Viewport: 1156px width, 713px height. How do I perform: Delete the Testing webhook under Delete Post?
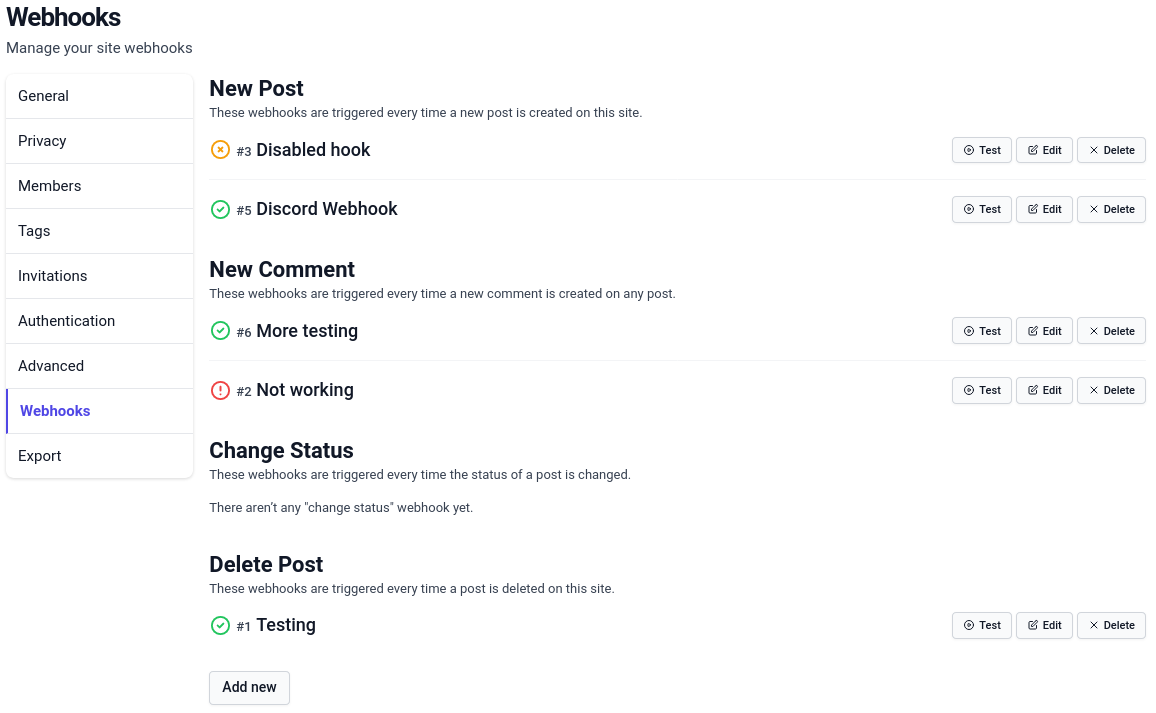point(1111,625)
